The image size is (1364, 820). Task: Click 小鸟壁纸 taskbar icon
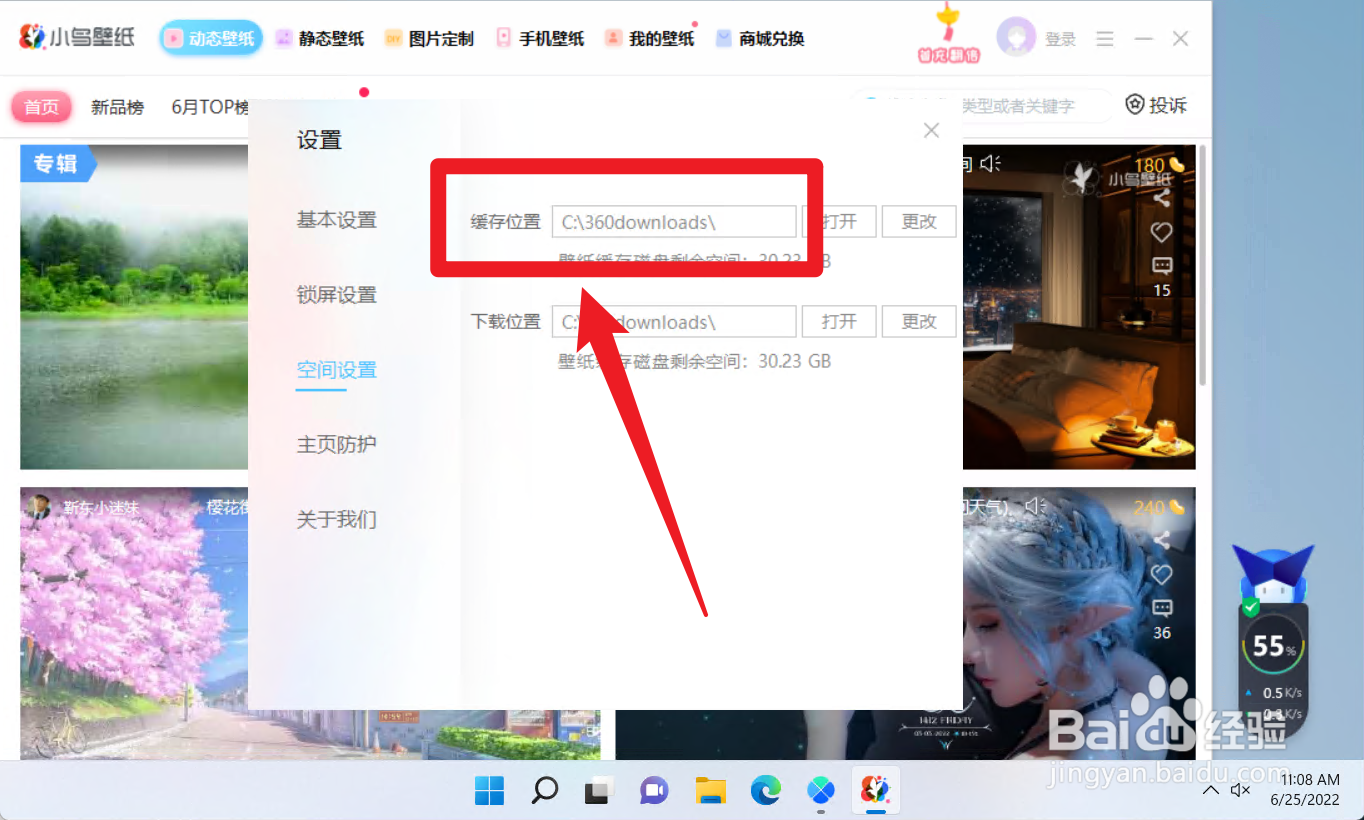pos(876,791)
